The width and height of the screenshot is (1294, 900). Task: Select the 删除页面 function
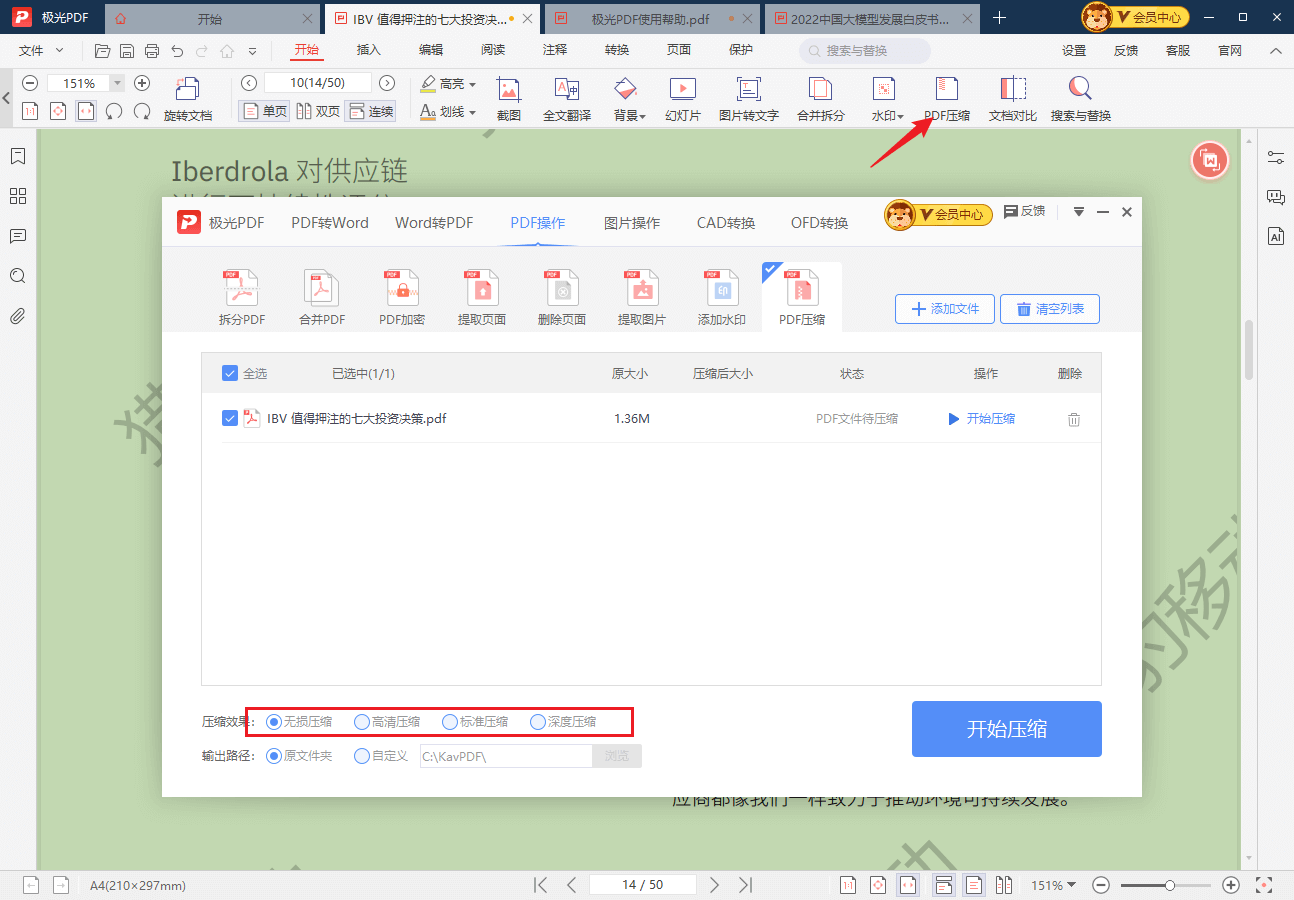562,298
